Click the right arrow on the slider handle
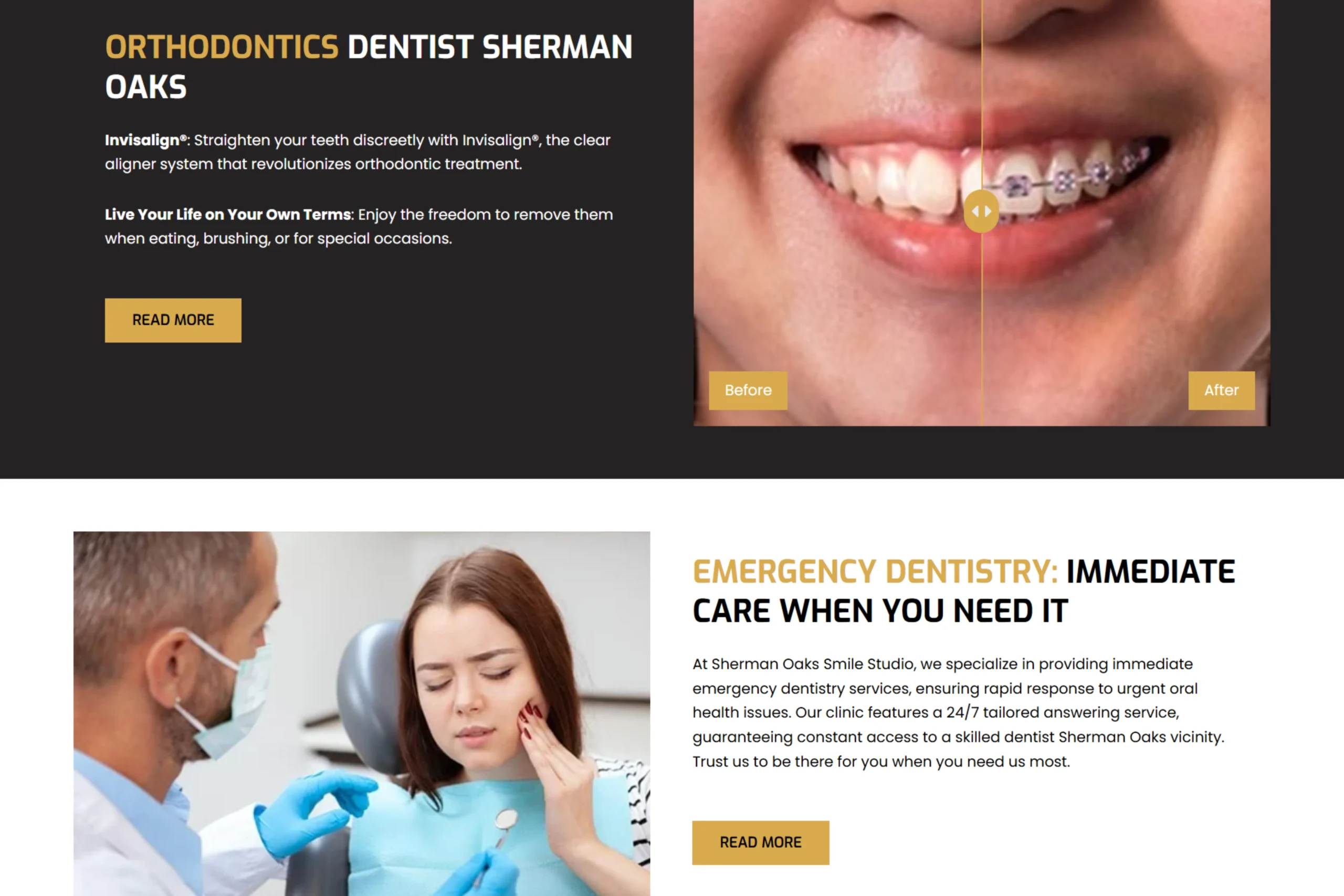The image size is (1344, 896). click(x=989, y=212)
